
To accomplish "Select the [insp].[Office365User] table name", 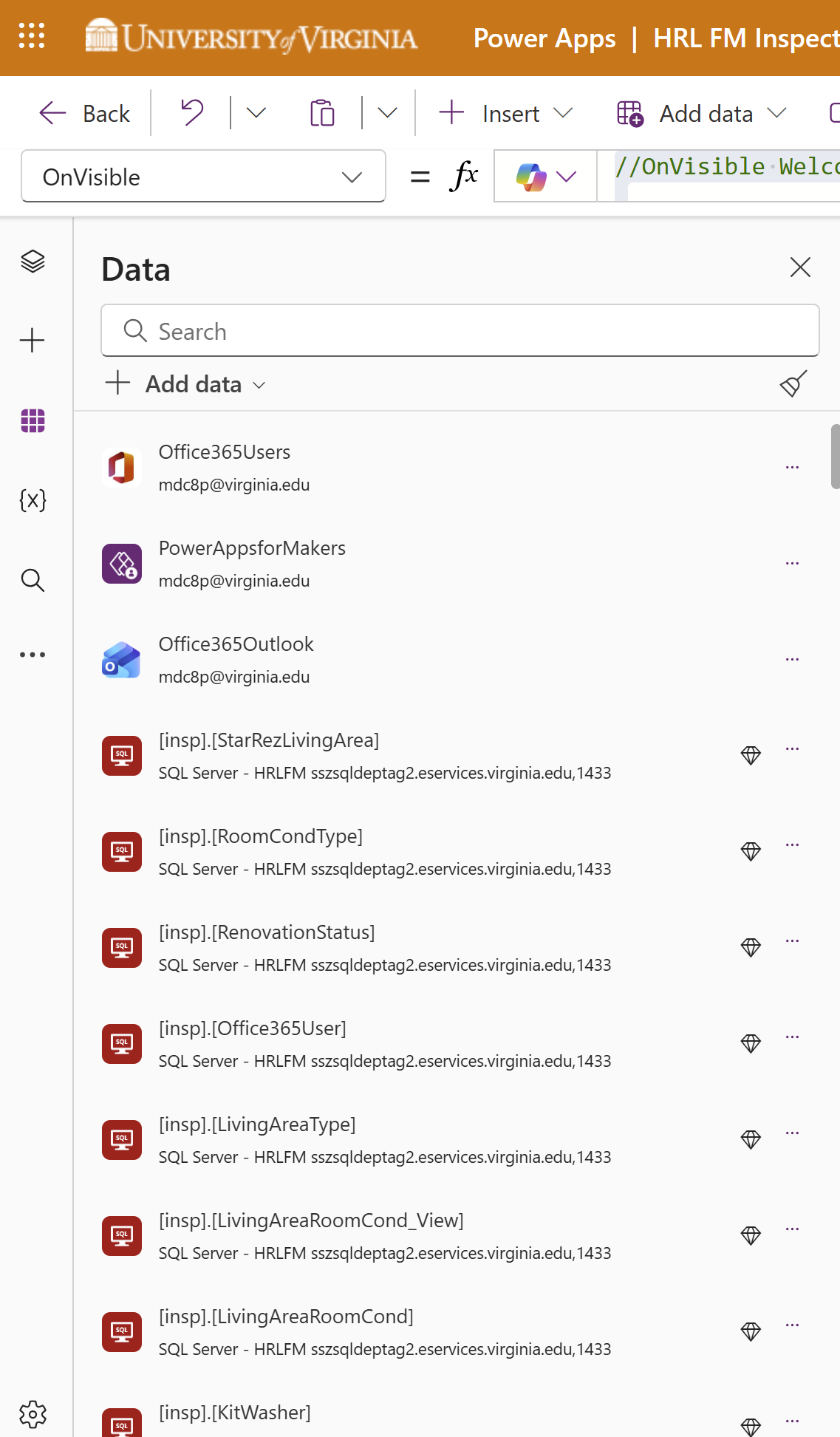I will 253,1028.
